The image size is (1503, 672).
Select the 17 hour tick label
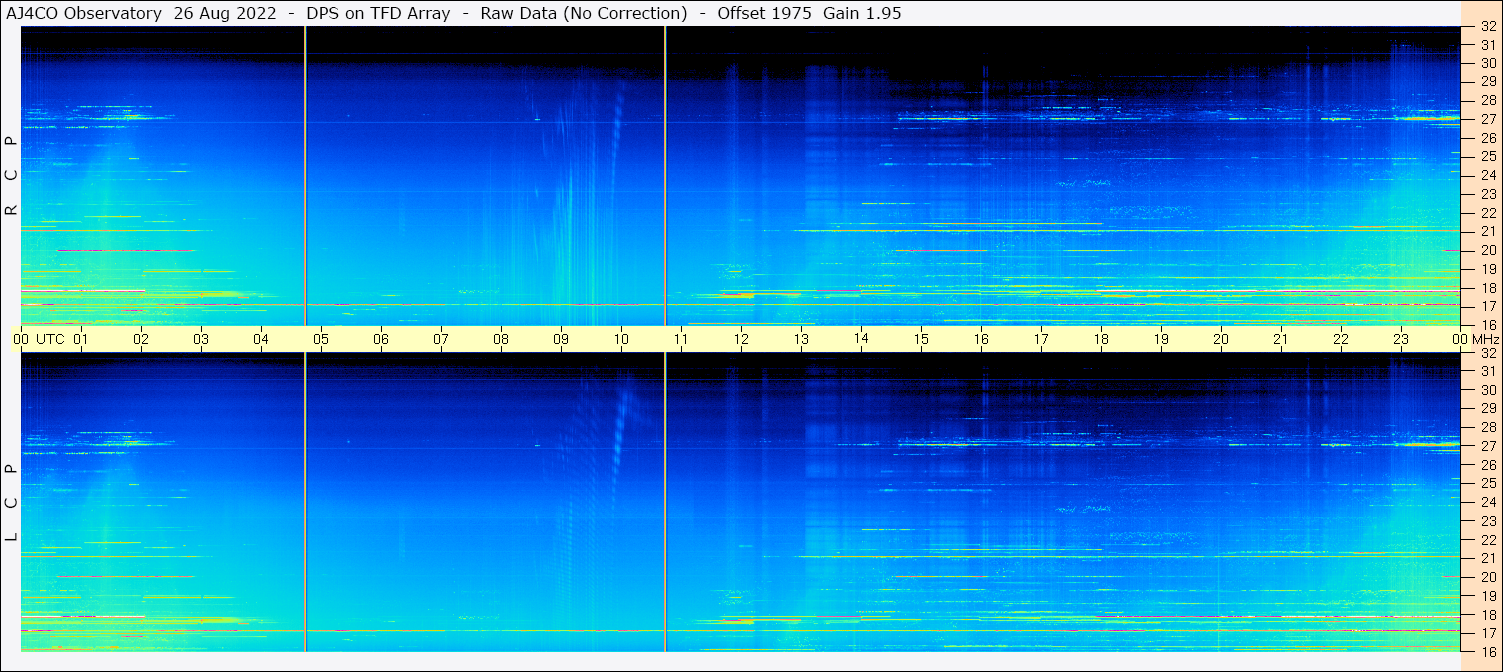[1041, 339]
